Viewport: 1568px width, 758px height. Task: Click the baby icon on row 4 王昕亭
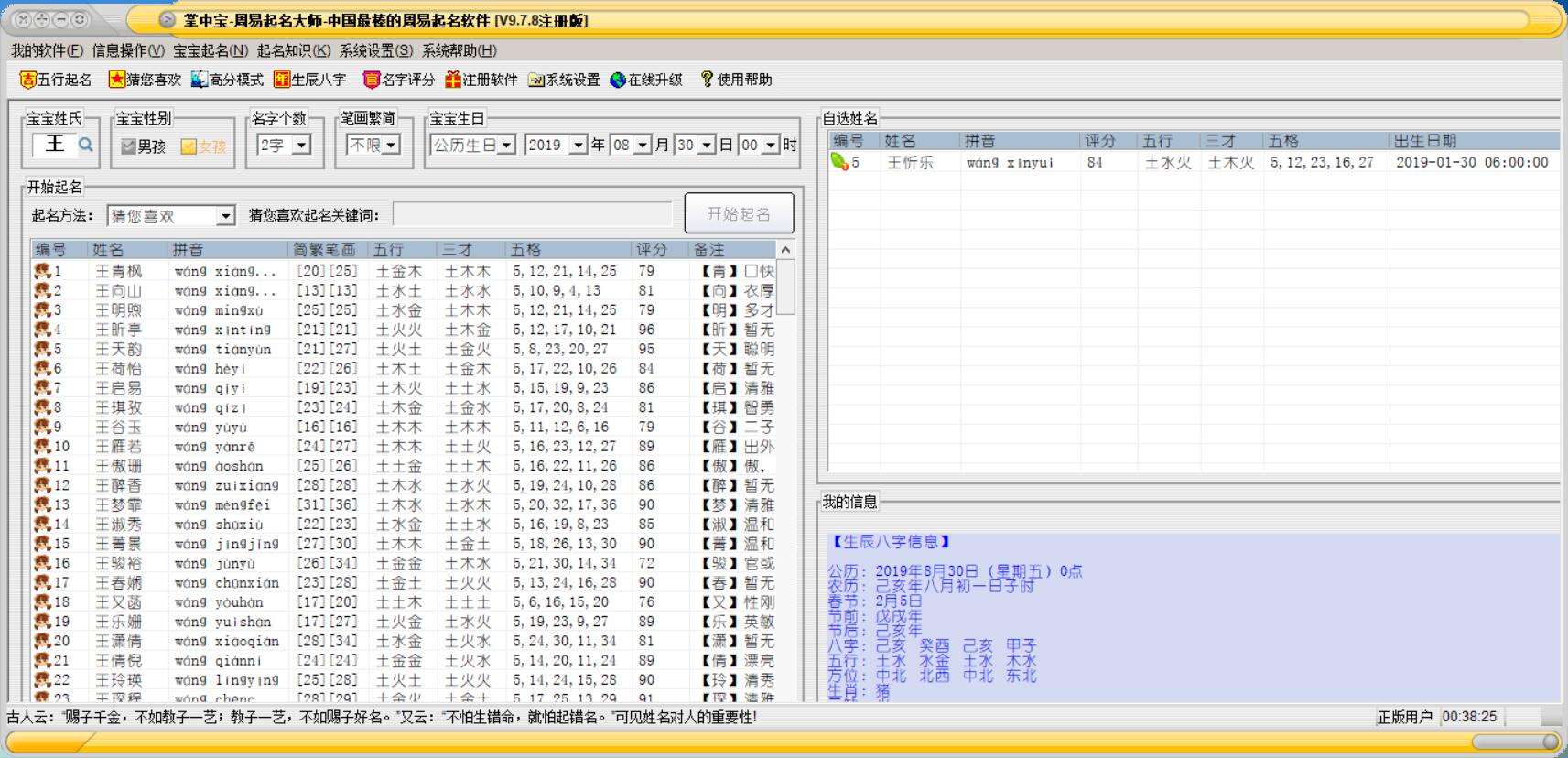pyautogui.click(x=42, y=330)
